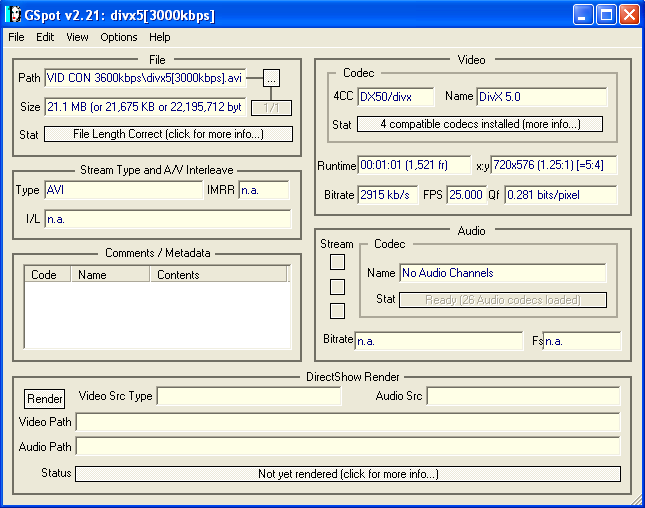Maximize the GSpot window
This screenshot has height=508, width=645.
[x=606, y=15]
